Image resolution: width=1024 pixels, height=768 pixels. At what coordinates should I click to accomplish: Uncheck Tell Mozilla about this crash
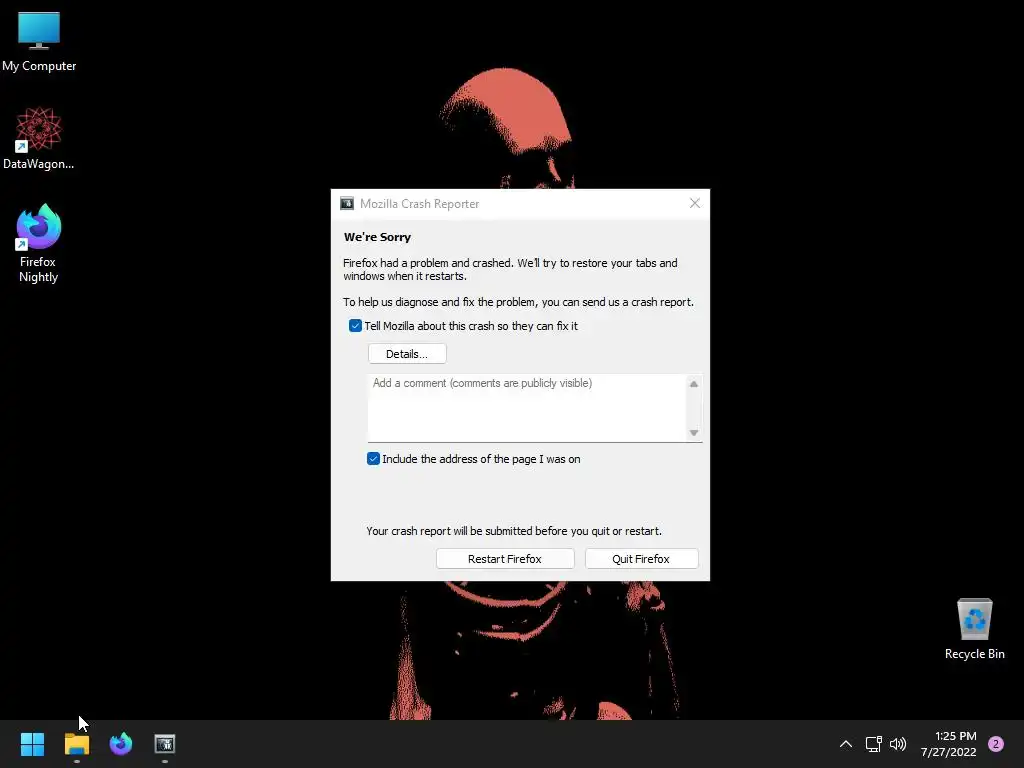click(355, 326)
